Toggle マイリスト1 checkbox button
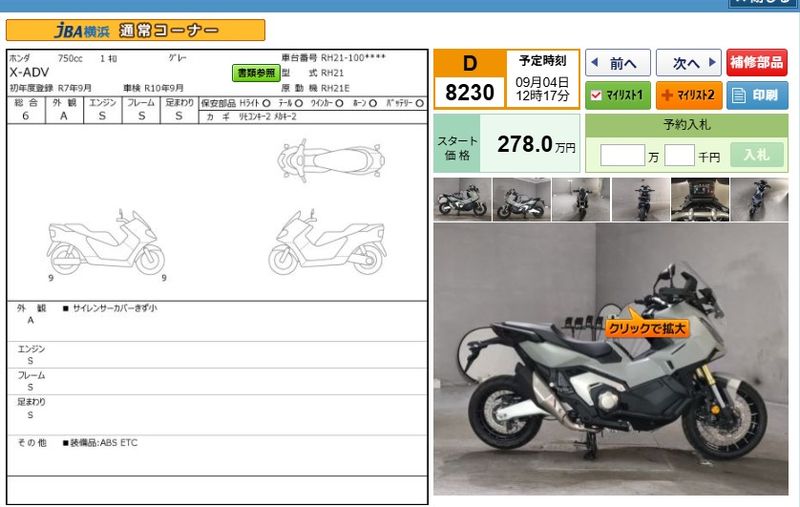800x507 pixels. (617, 95)
